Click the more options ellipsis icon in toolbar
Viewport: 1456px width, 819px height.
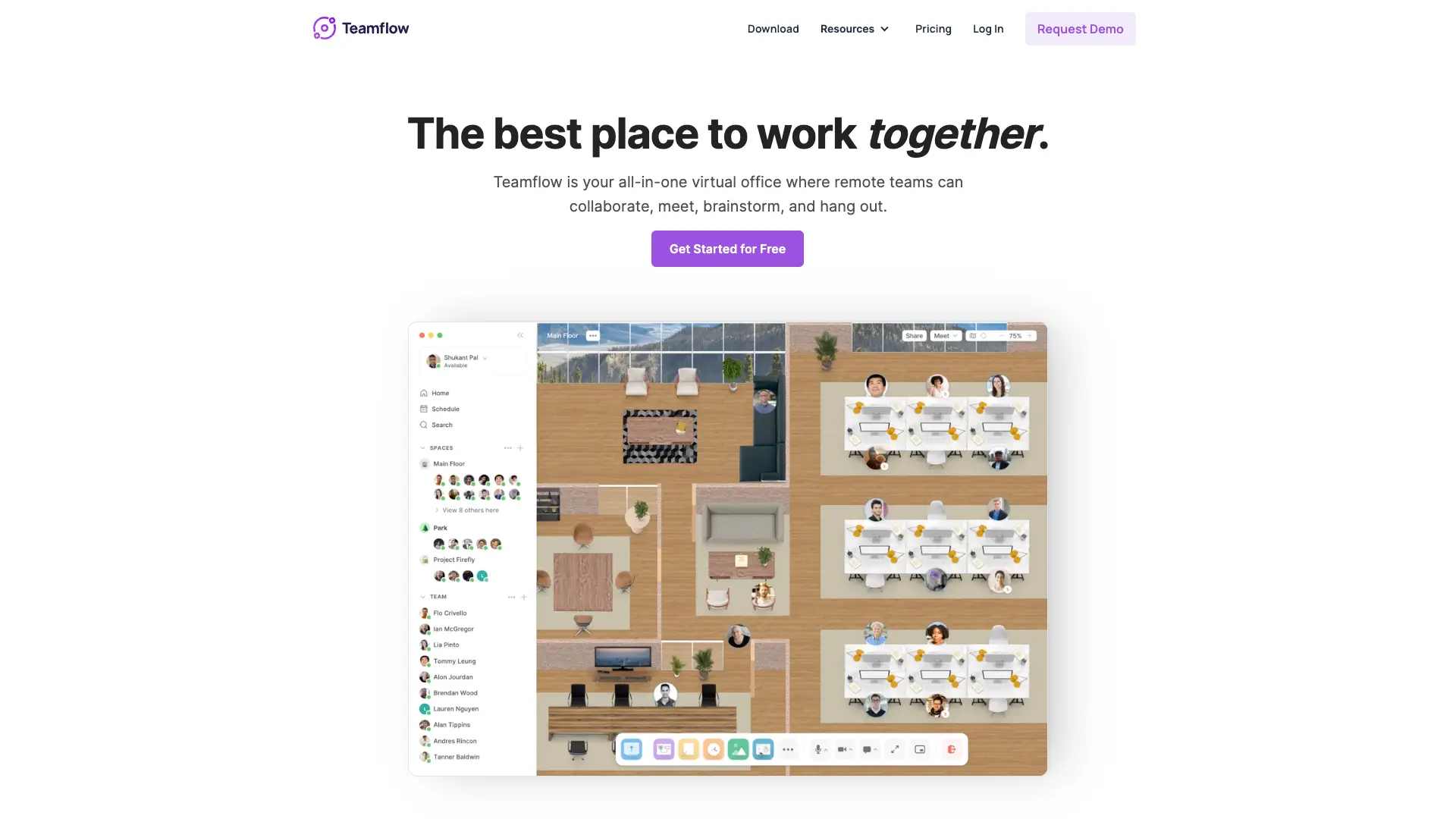pyautogui.click(x=788, y=749)
